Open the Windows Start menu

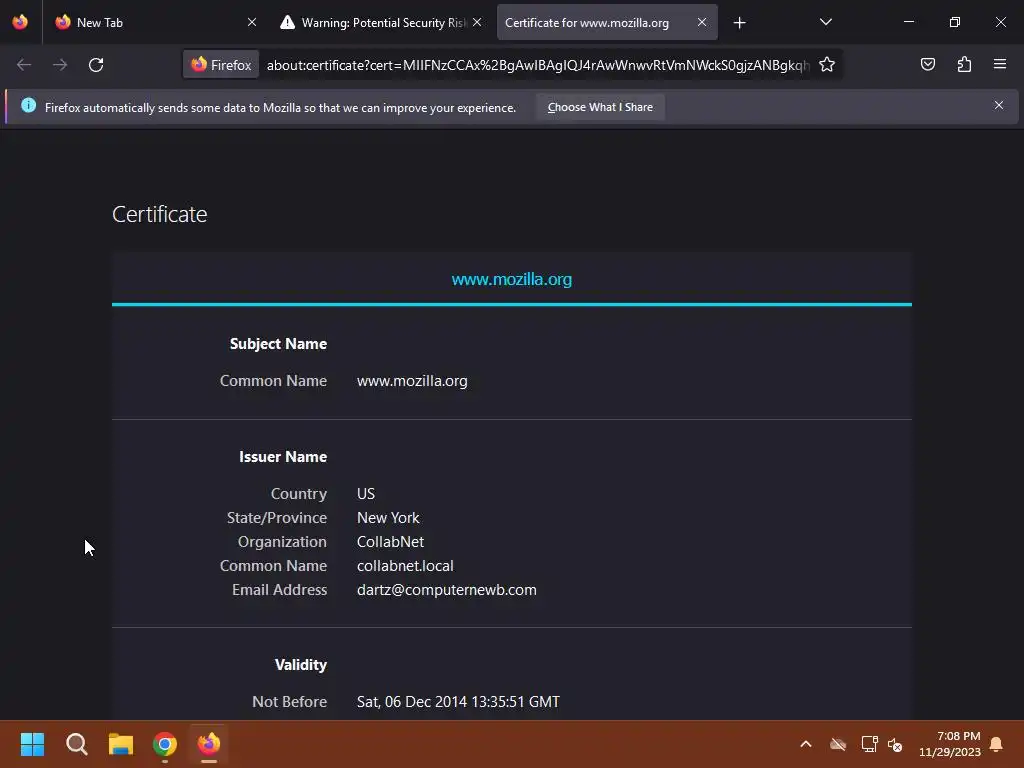pyautogui.click(x=33, y=744)
